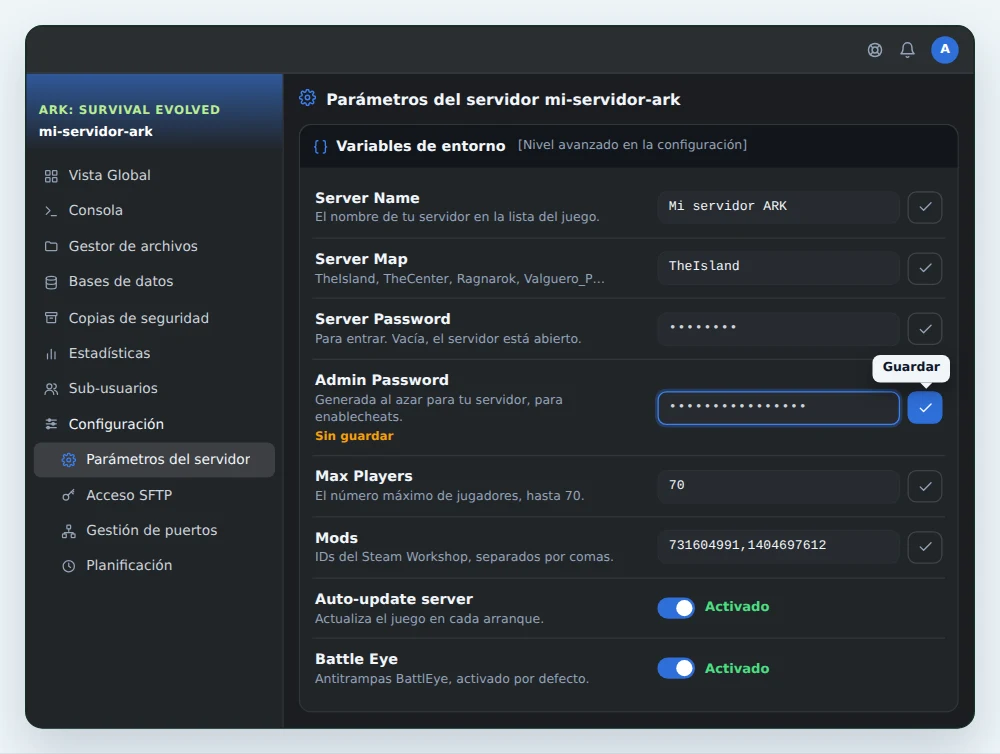Click the Server Name input field
The height and width of the screenshot is (754, 1000).
point(778,207)
